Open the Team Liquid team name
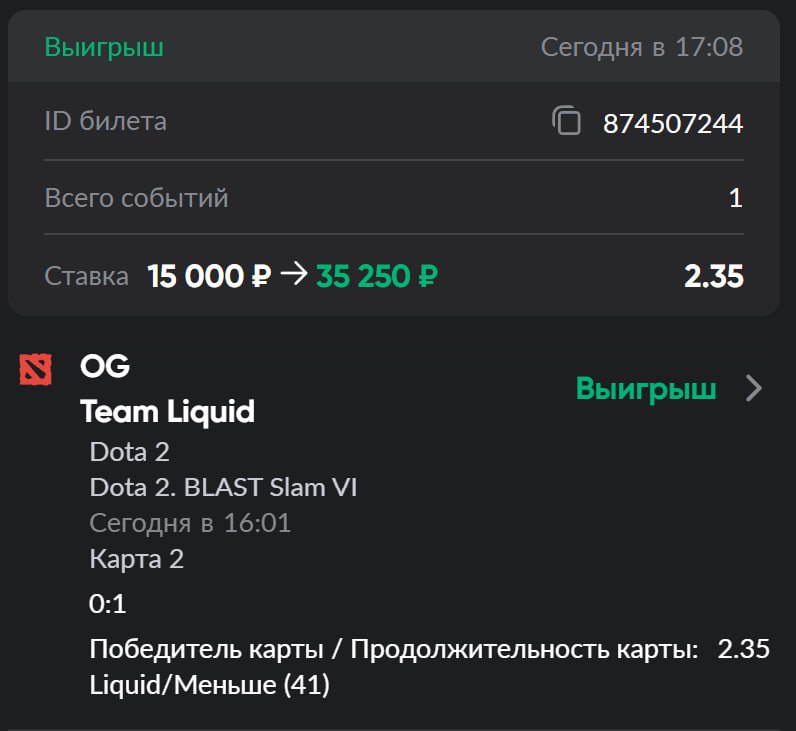Viewport: 796px width, 731px height. point(167,410)
